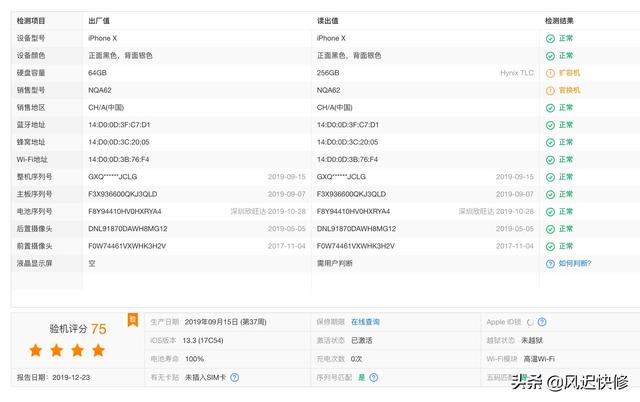Click the green check icon in 蜂窝地址 row

click(550, 142)
